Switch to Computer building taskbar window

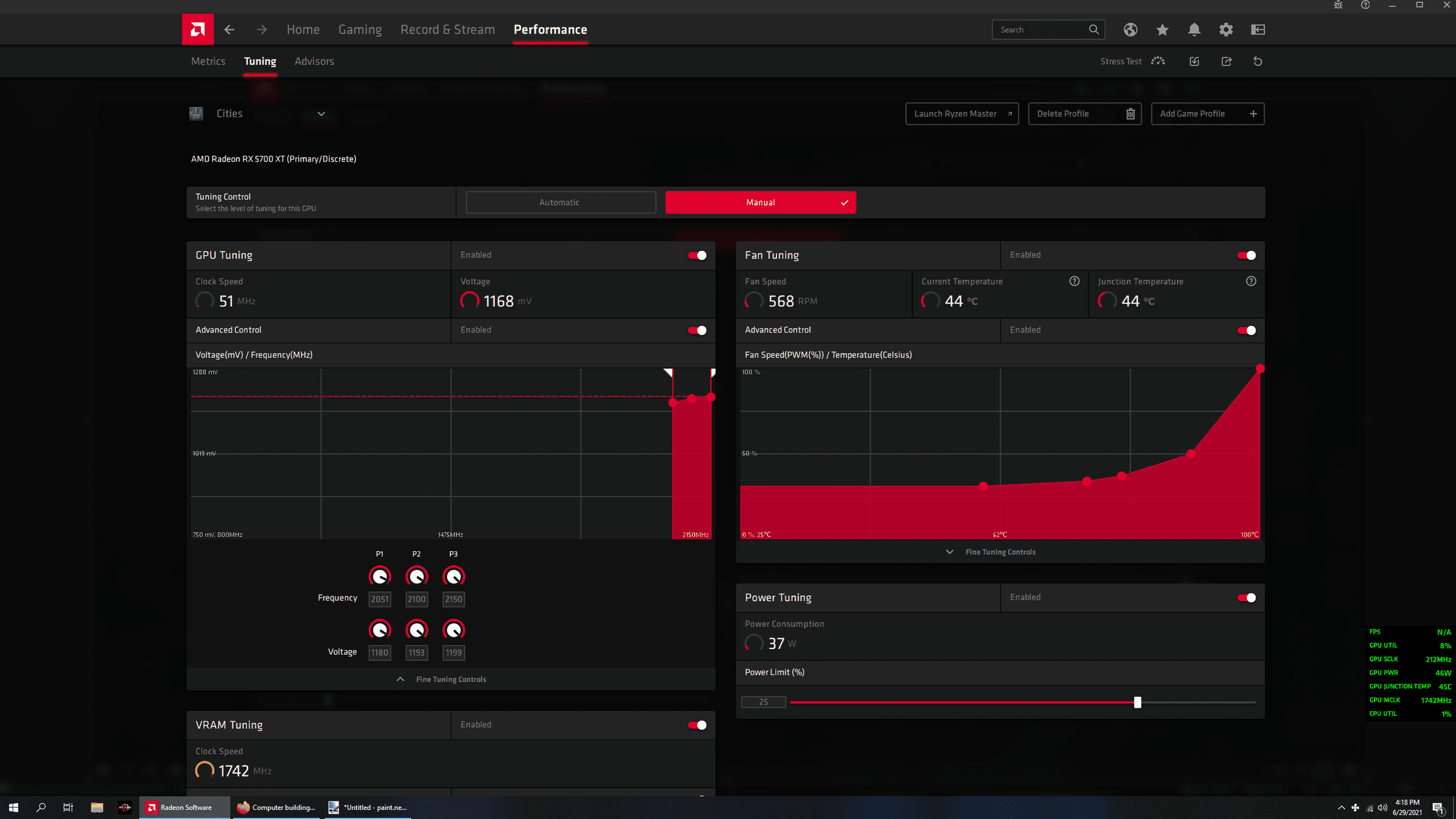pyautogui.click(x=277, y=807)
